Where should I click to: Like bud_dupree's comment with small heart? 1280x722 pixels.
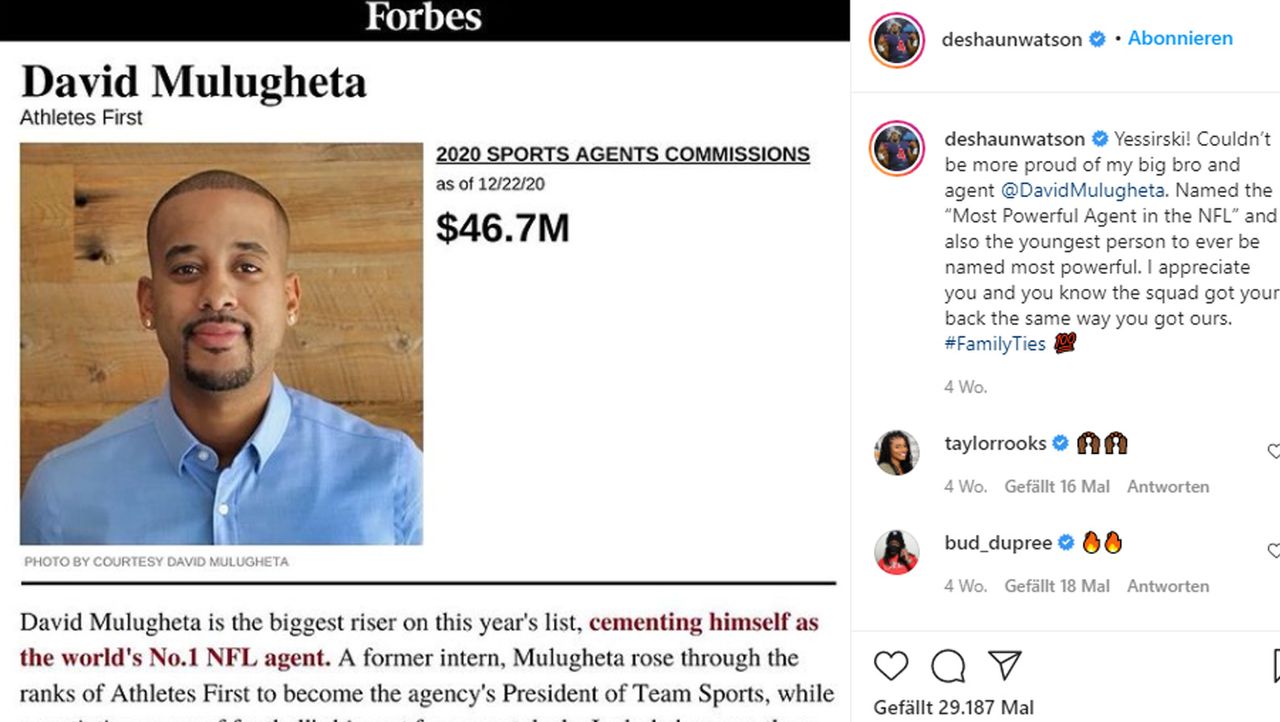[x=1274, y=551]
